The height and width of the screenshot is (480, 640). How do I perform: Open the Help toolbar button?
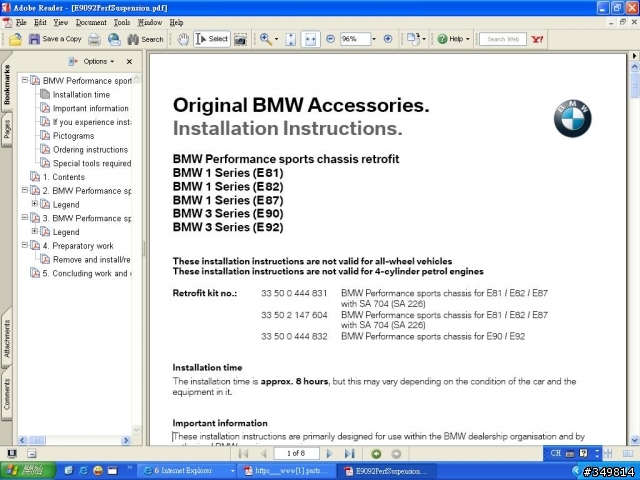(x=450, y=39)
